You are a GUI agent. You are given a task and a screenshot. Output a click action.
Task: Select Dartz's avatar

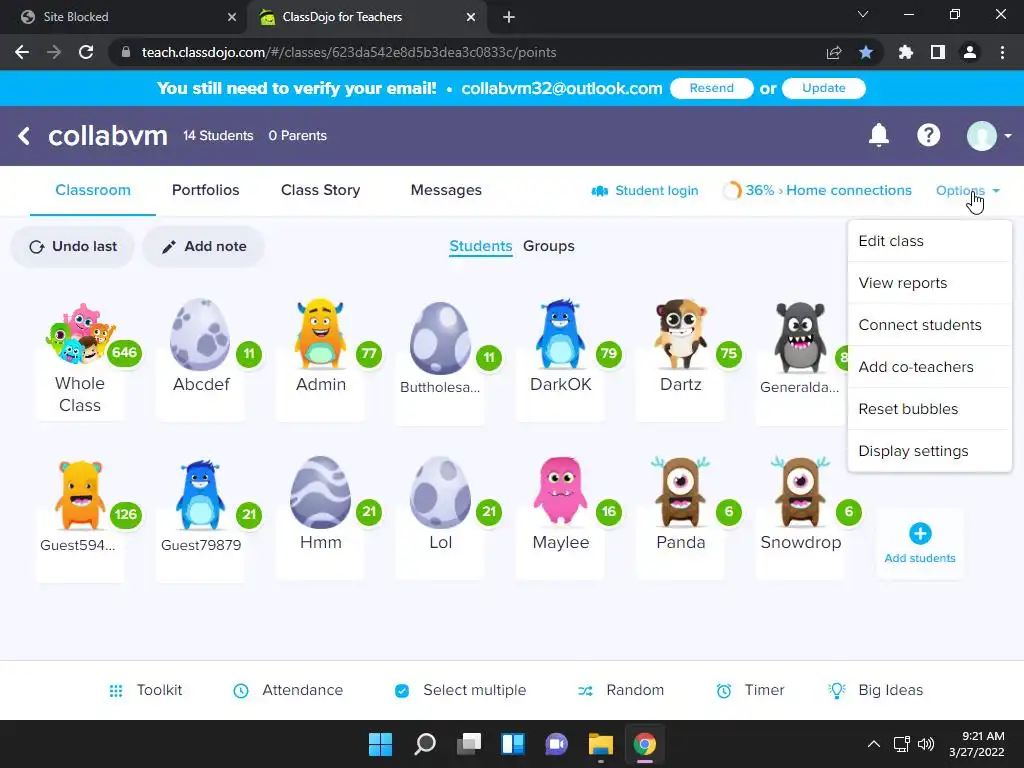680,334
